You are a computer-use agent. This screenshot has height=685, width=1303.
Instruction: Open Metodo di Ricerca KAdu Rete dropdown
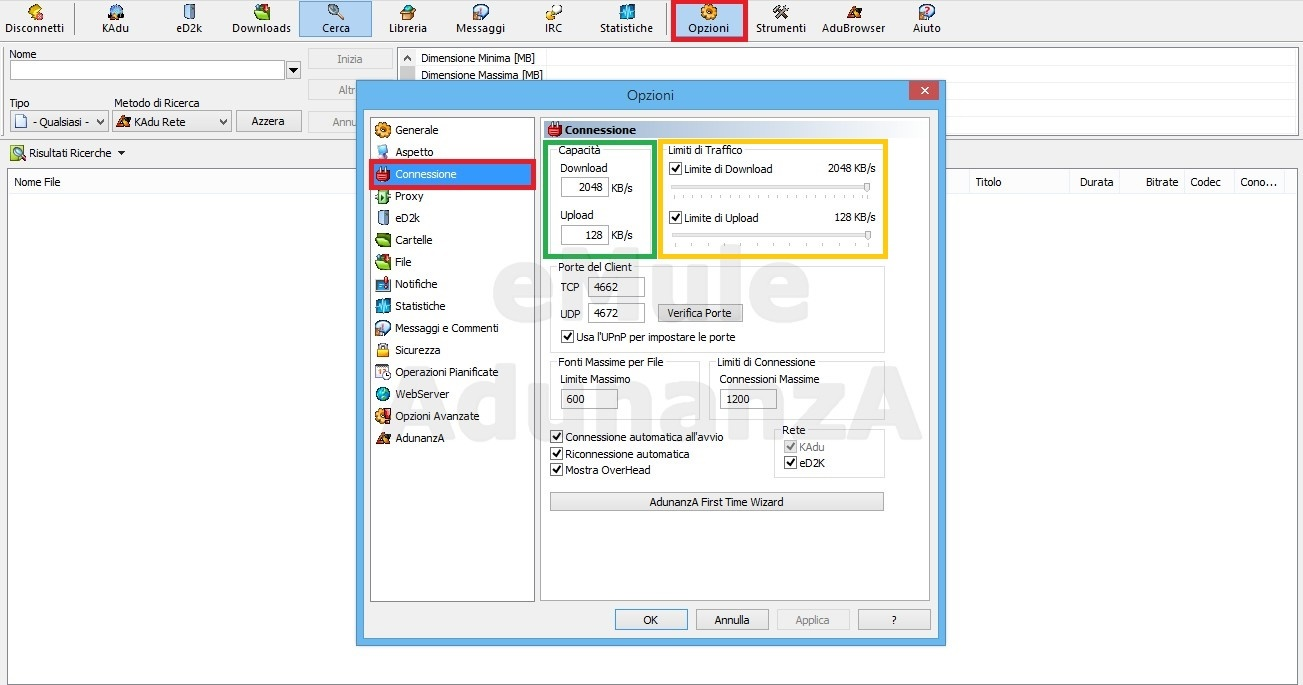pyautogui.click(x=172, y=121)
